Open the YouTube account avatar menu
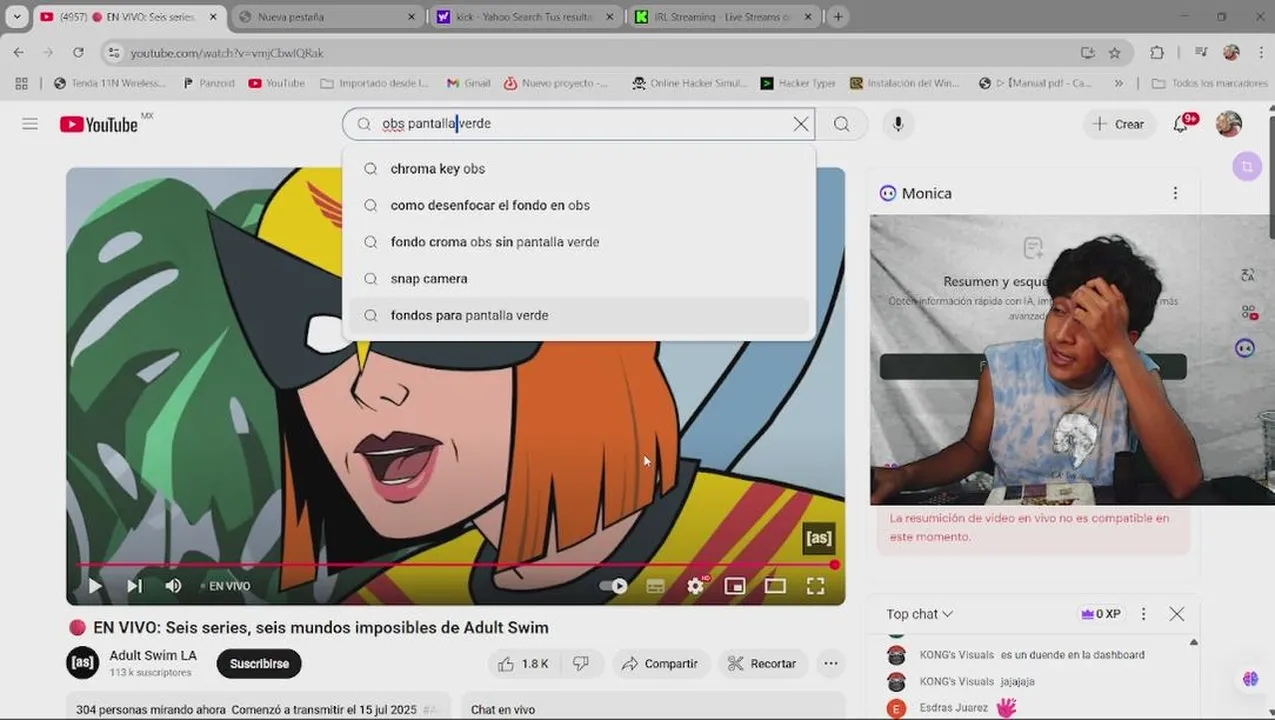The width and height of the screenshot is (1275, 720). (x=1228, y=124)
